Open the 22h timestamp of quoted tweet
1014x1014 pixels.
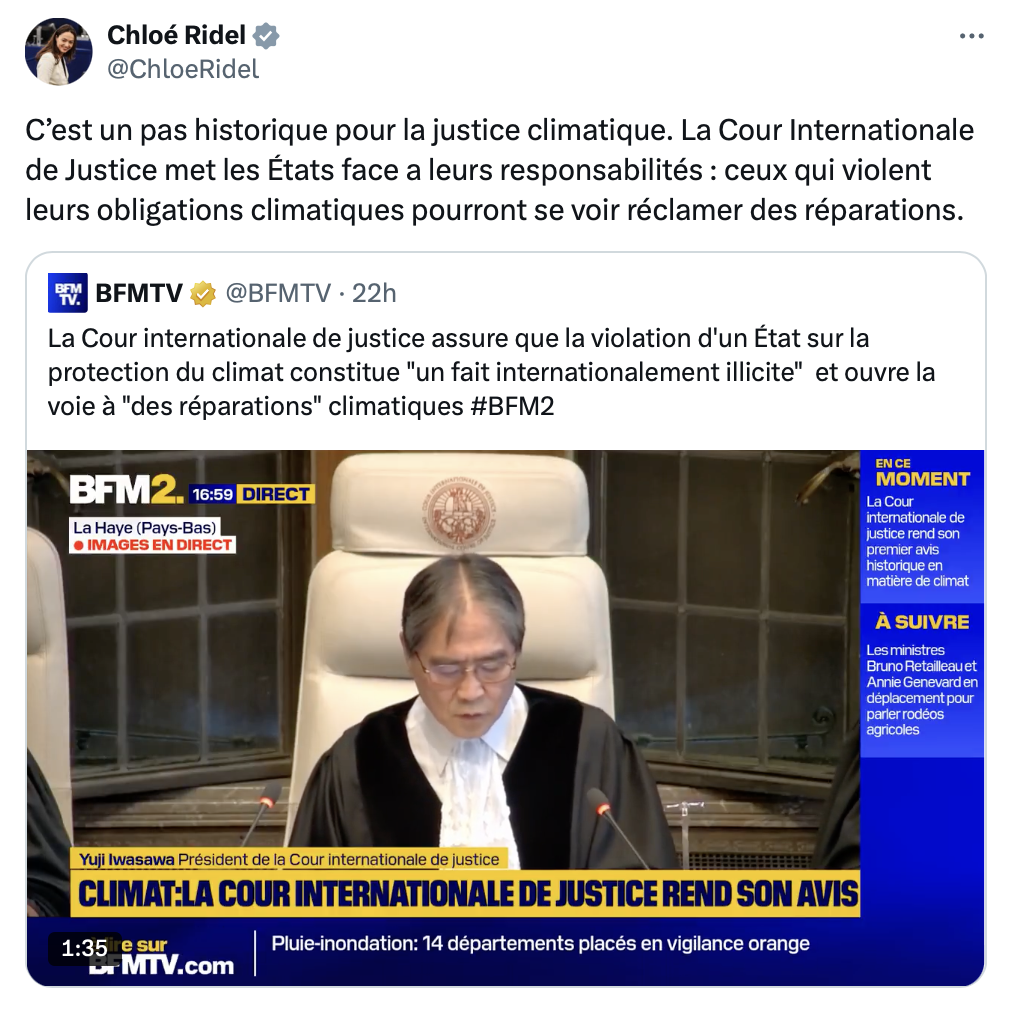374,294
